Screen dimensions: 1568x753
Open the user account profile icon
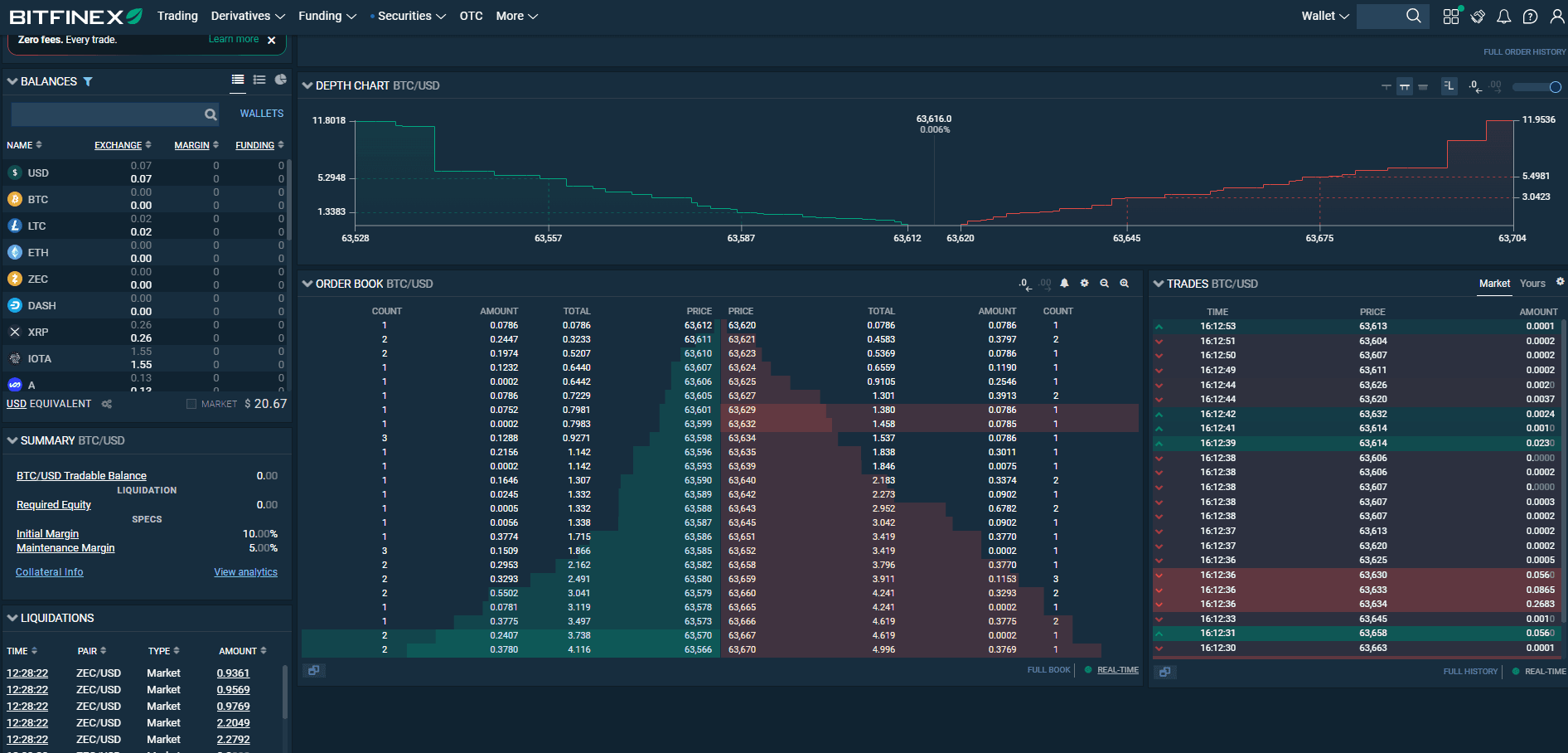1557,17
